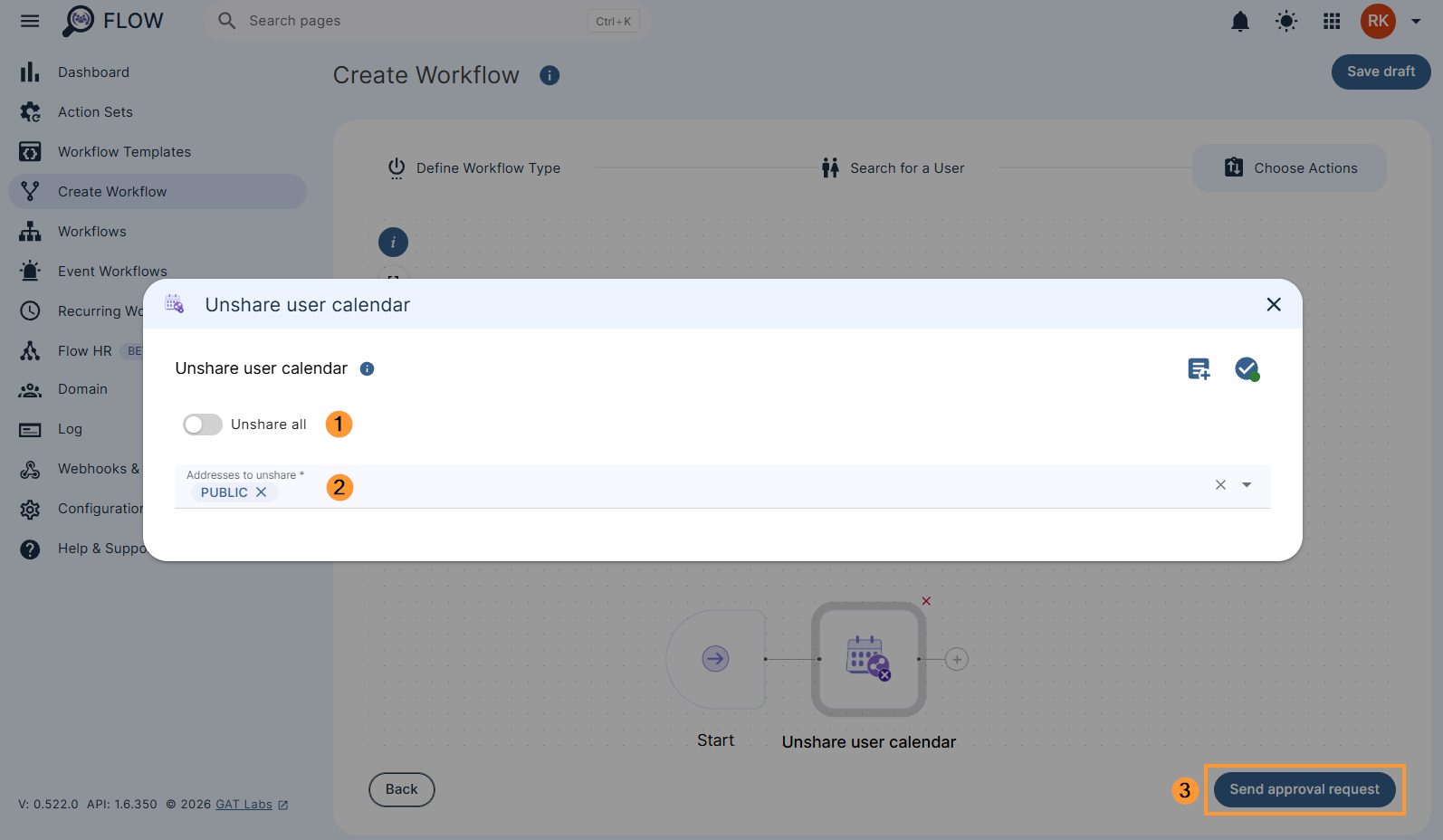Add a step with the plus button
This screenshot has height=840, width=1443.
point(957,659)
